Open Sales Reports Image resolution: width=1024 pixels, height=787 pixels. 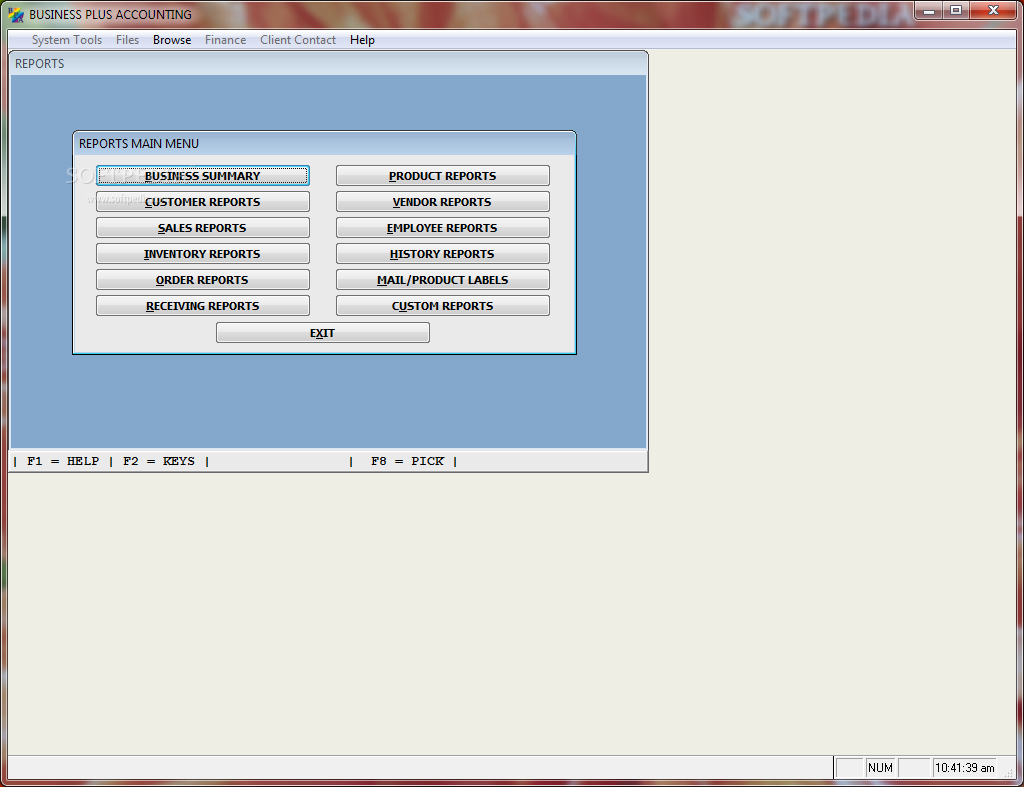(x=202, y=228)
